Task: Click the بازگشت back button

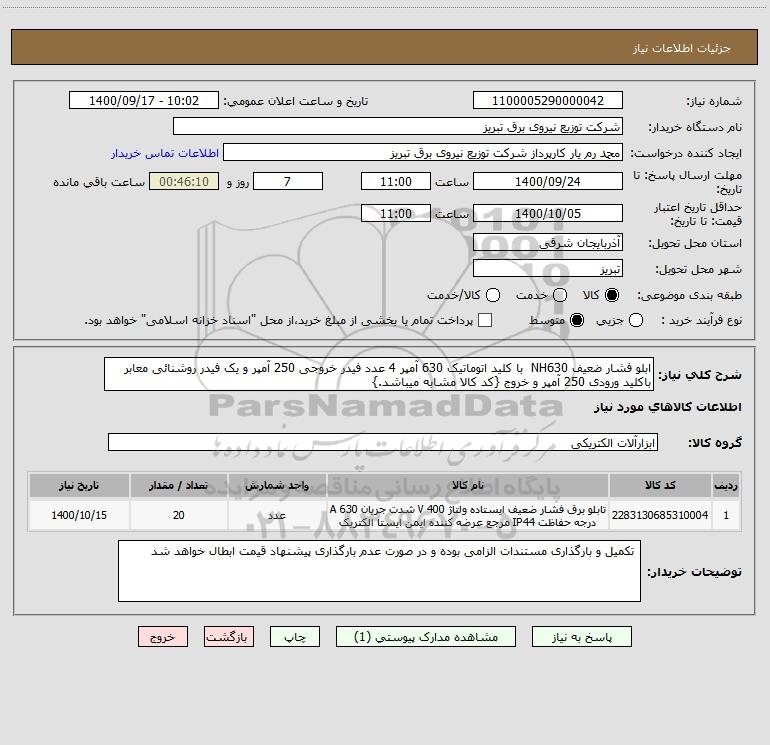Action: [229, 637]
